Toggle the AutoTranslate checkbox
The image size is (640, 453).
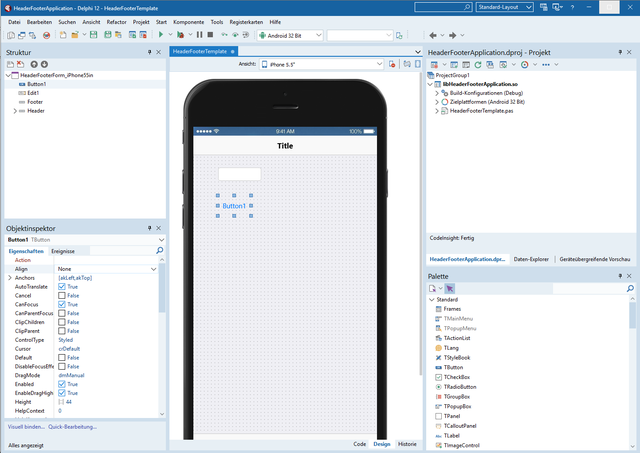coord(62,287)
